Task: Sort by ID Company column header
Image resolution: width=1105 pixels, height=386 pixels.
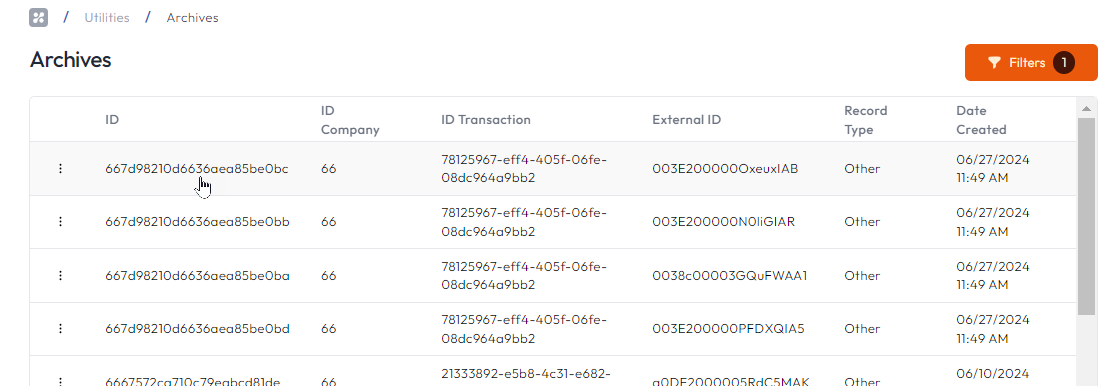Action: [x=350, y=120]
